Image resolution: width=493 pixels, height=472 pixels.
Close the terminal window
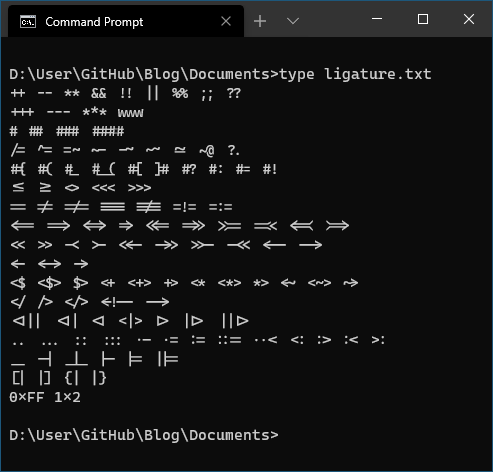point(469,19)
